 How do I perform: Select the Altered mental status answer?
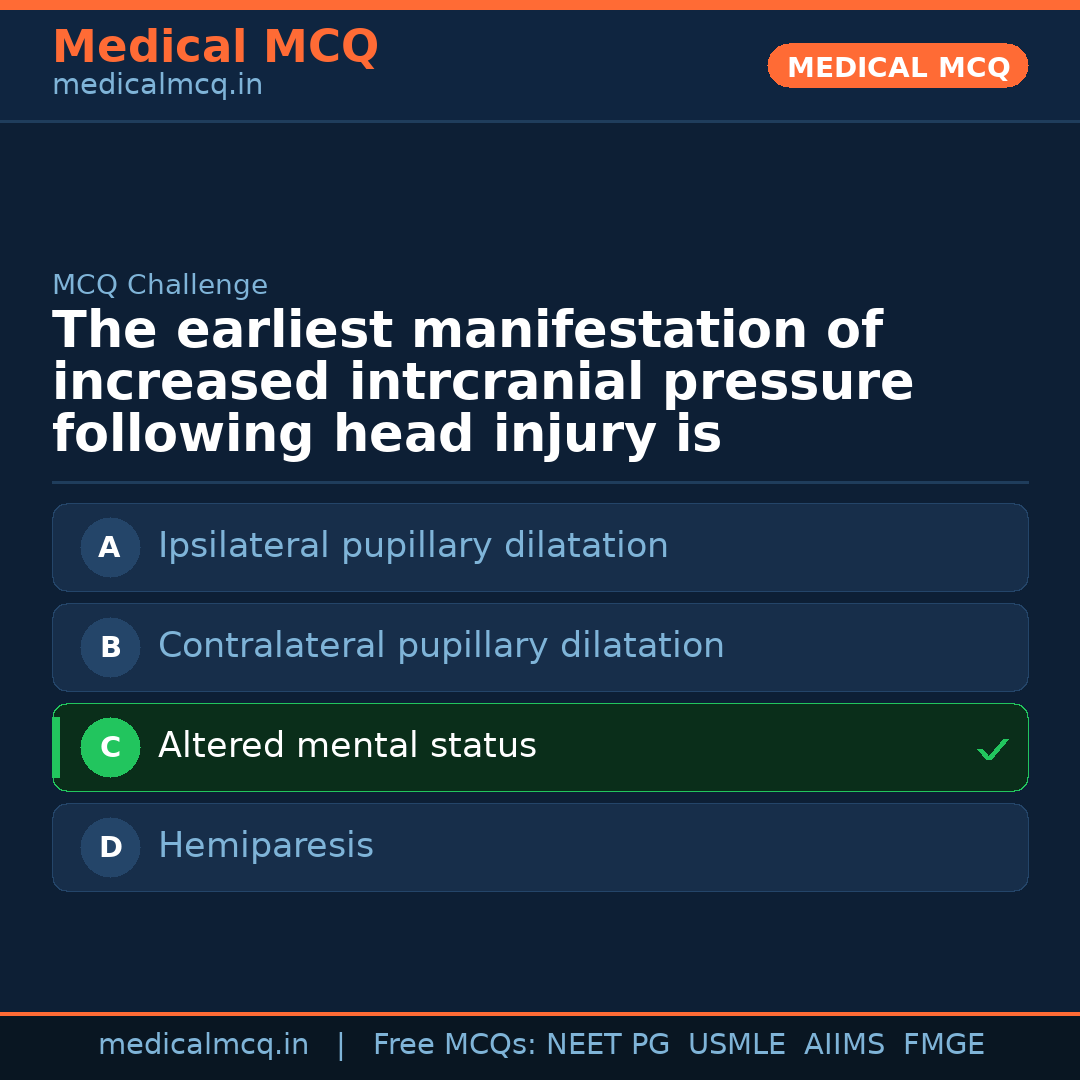click(347, 746)
